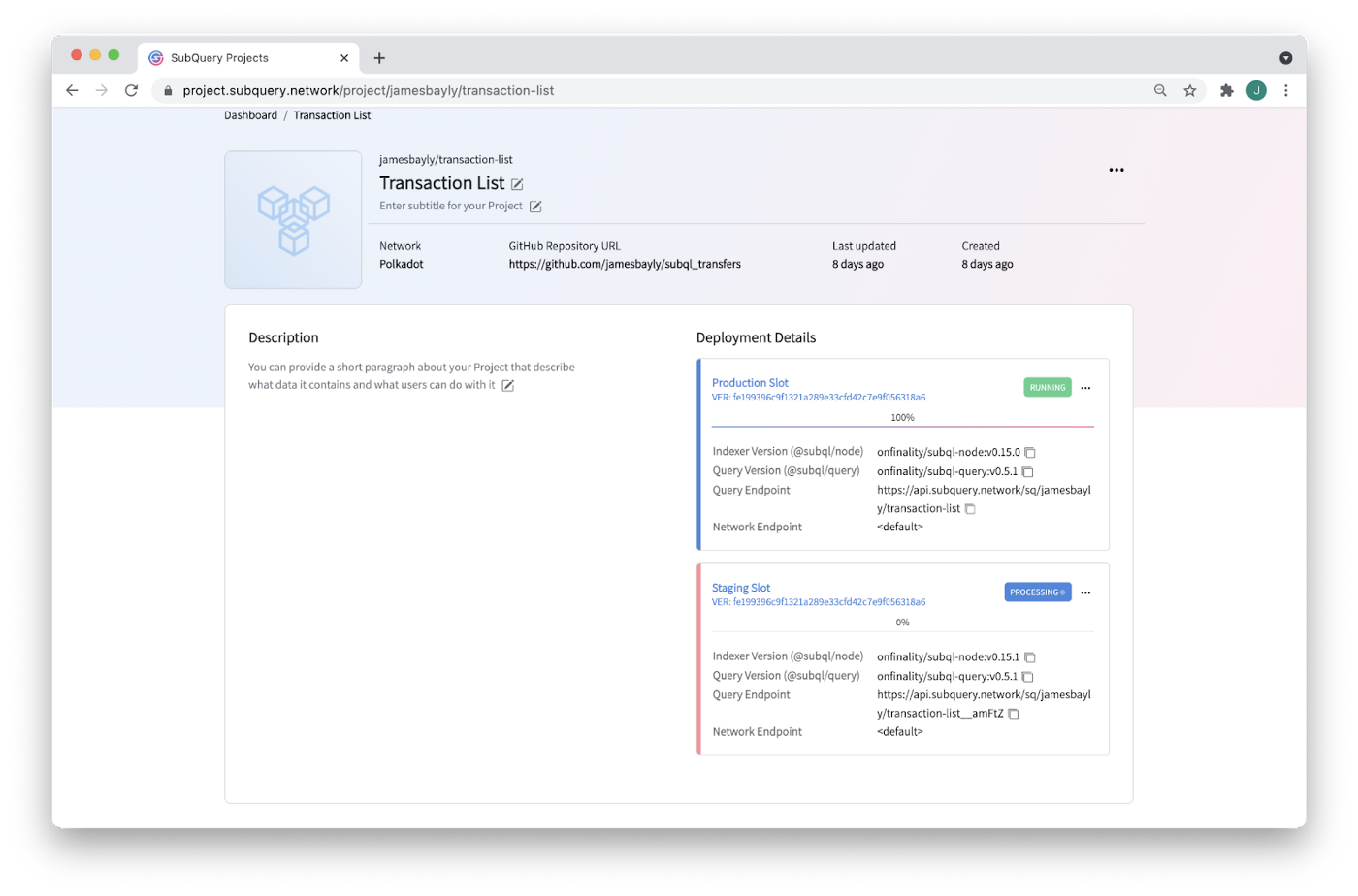Select the SubQuery Projects browser tab
Image resolution: width=1358 pixels, height=896 pixels.
coord(248,58)
